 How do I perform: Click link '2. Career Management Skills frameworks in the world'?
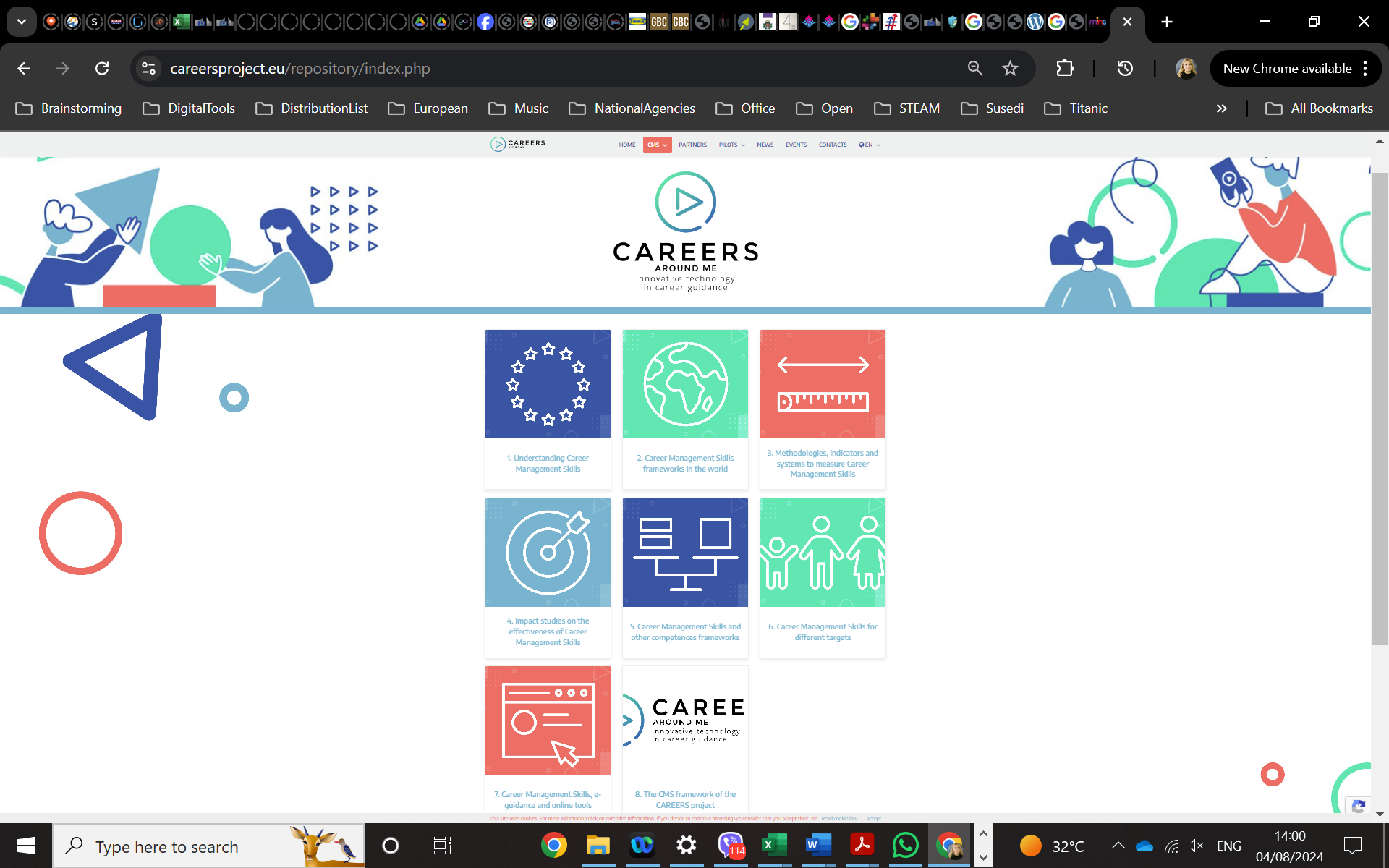(685, 464)
